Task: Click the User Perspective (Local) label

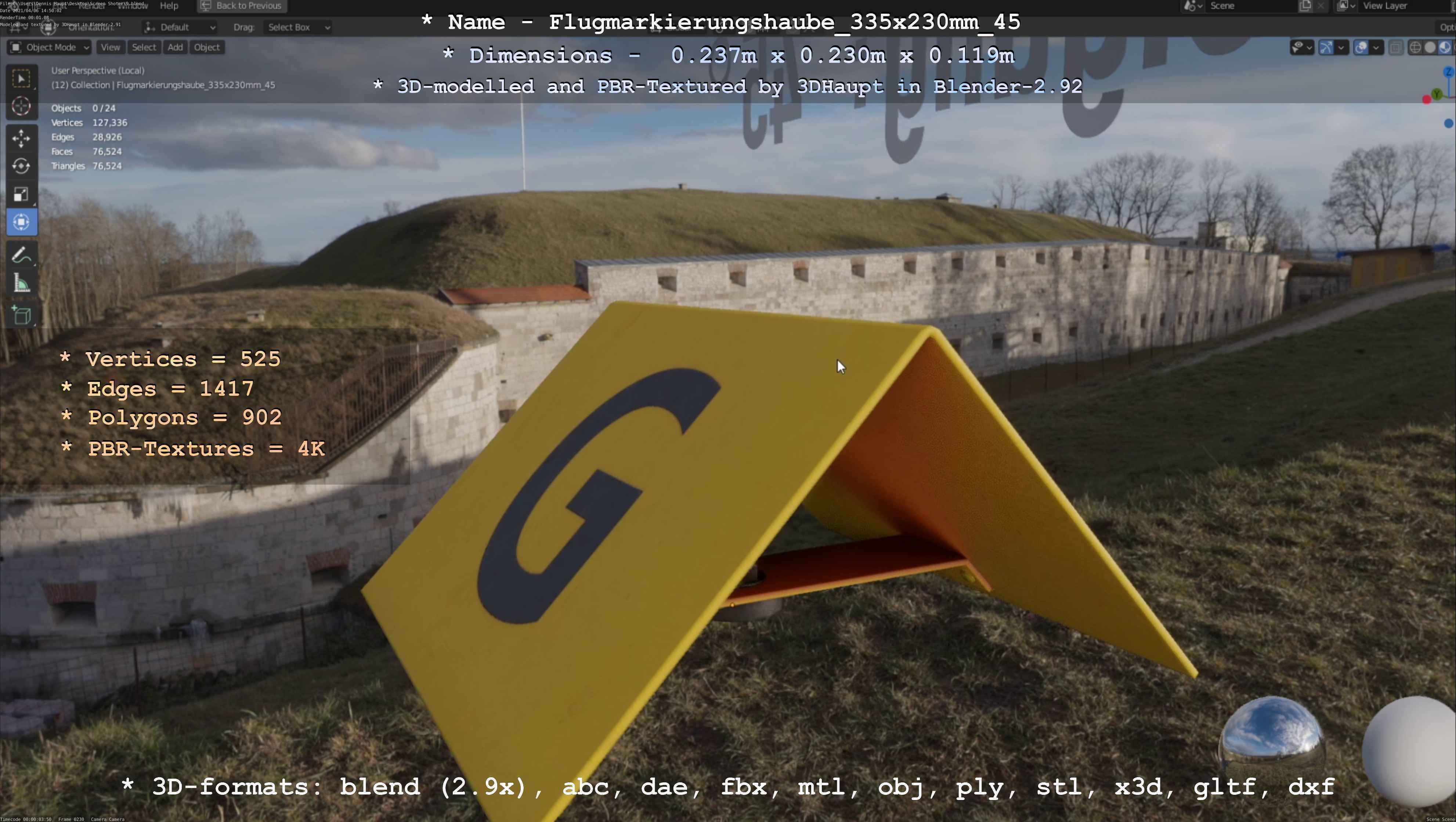Action: 98,70
